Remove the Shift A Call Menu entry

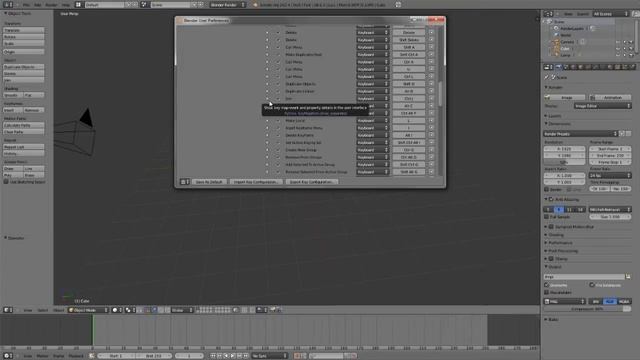click(x=431, y=47)
